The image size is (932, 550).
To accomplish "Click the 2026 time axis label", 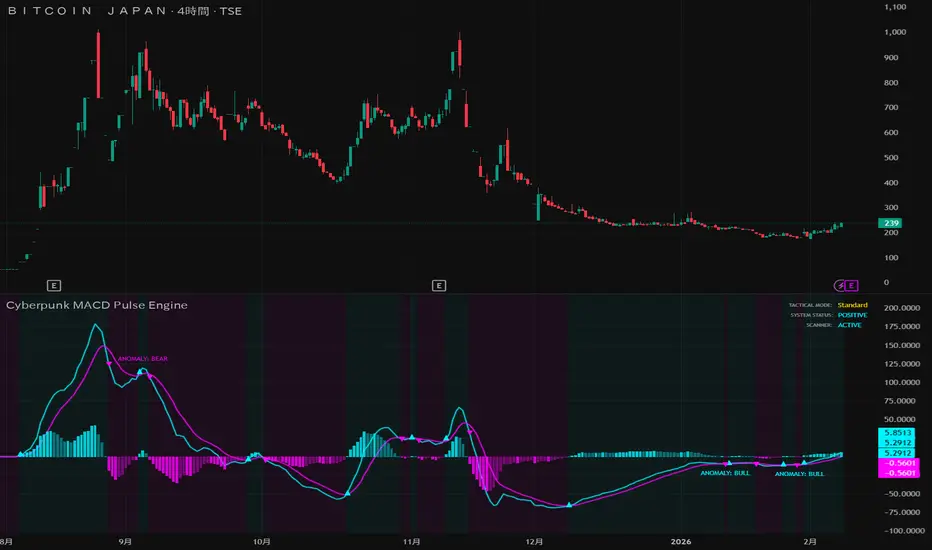I will (681, 542).
